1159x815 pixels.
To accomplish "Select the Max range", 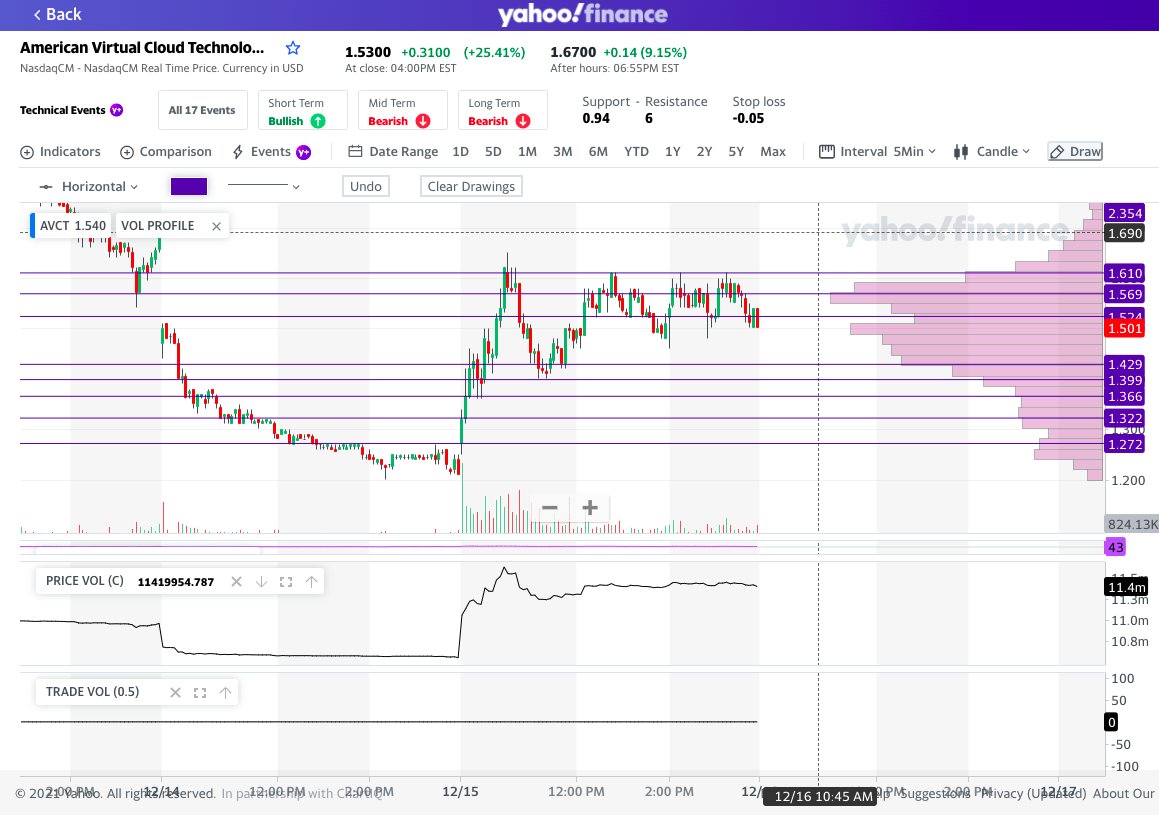I will [x=772, y=151].
